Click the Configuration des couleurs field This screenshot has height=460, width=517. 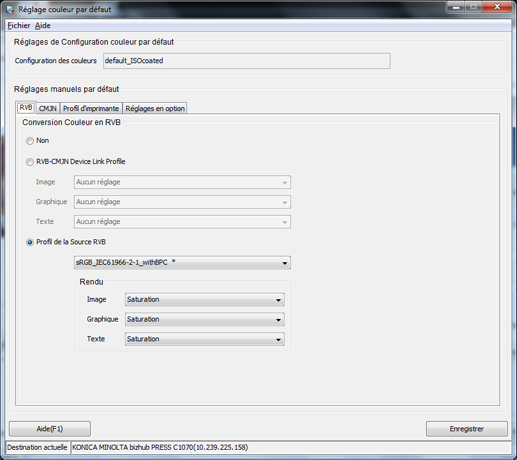[247, 61]
